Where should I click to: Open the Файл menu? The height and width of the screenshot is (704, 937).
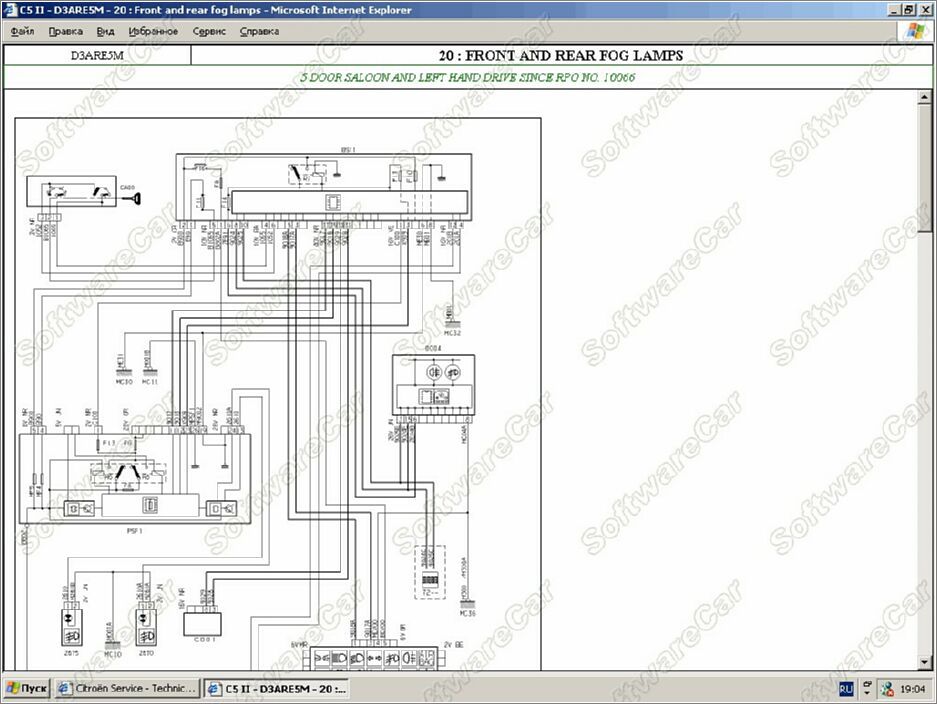click(x=22, y=31)
